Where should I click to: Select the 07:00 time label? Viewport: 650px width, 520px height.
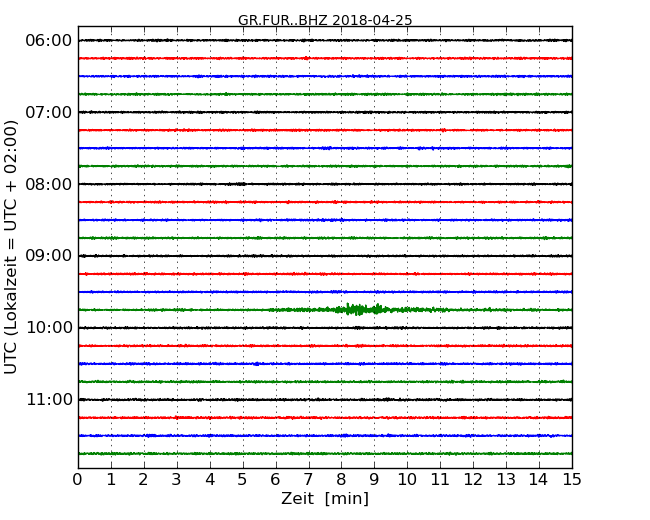49,112
